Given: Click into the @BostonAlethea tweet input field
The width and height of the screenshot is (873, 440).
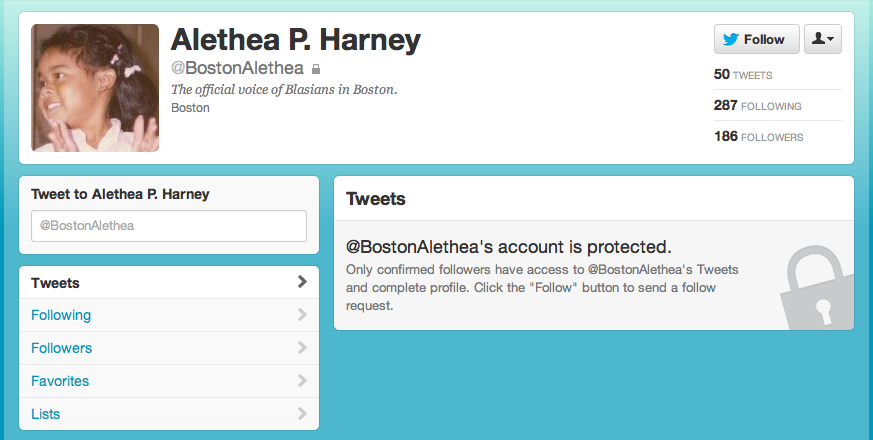Looking at the screenshot, I should coord(169,226).
